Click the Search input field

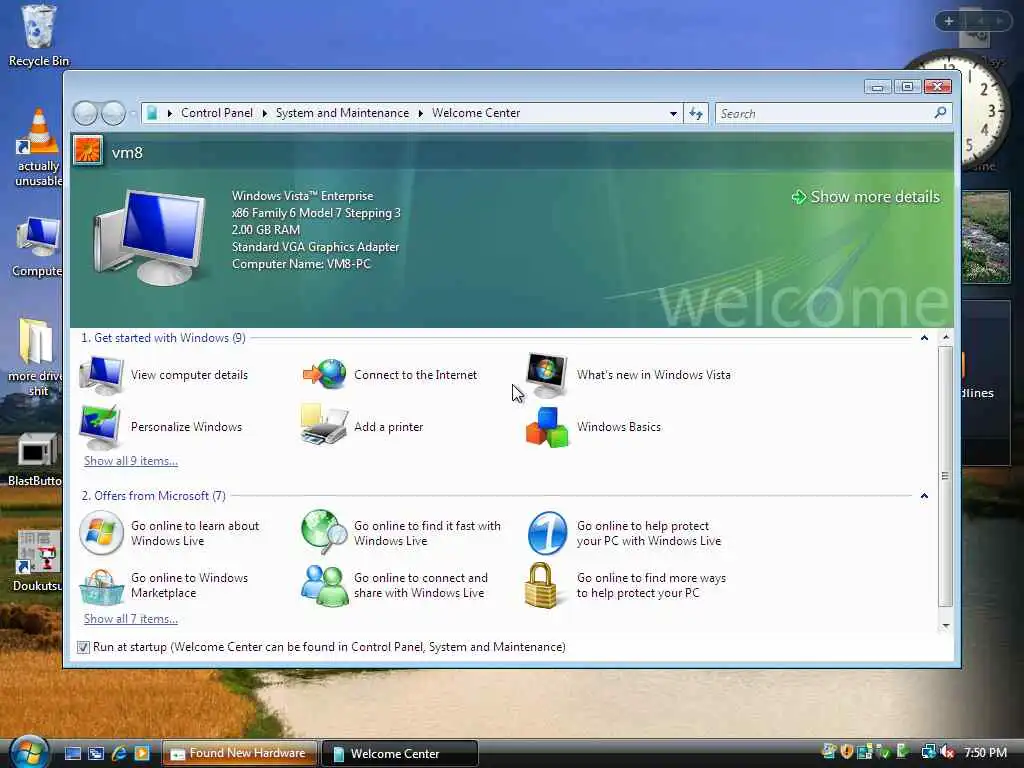point(824,114)
